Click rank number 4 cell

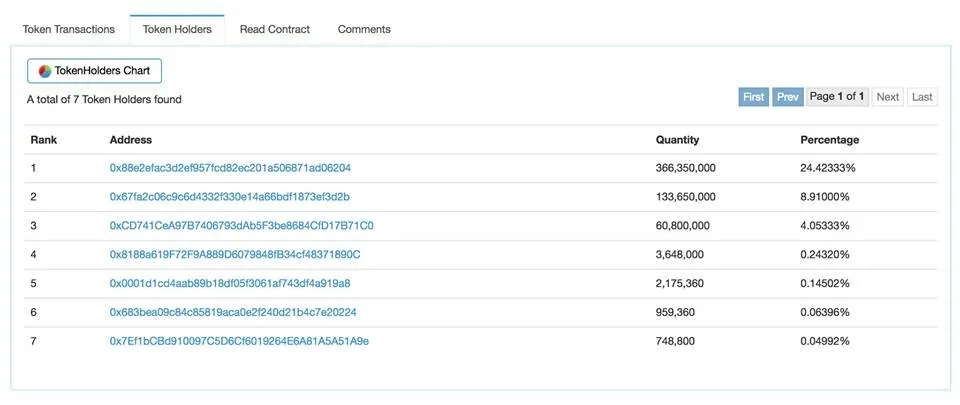pyautogui.click(x=33, y=255)
